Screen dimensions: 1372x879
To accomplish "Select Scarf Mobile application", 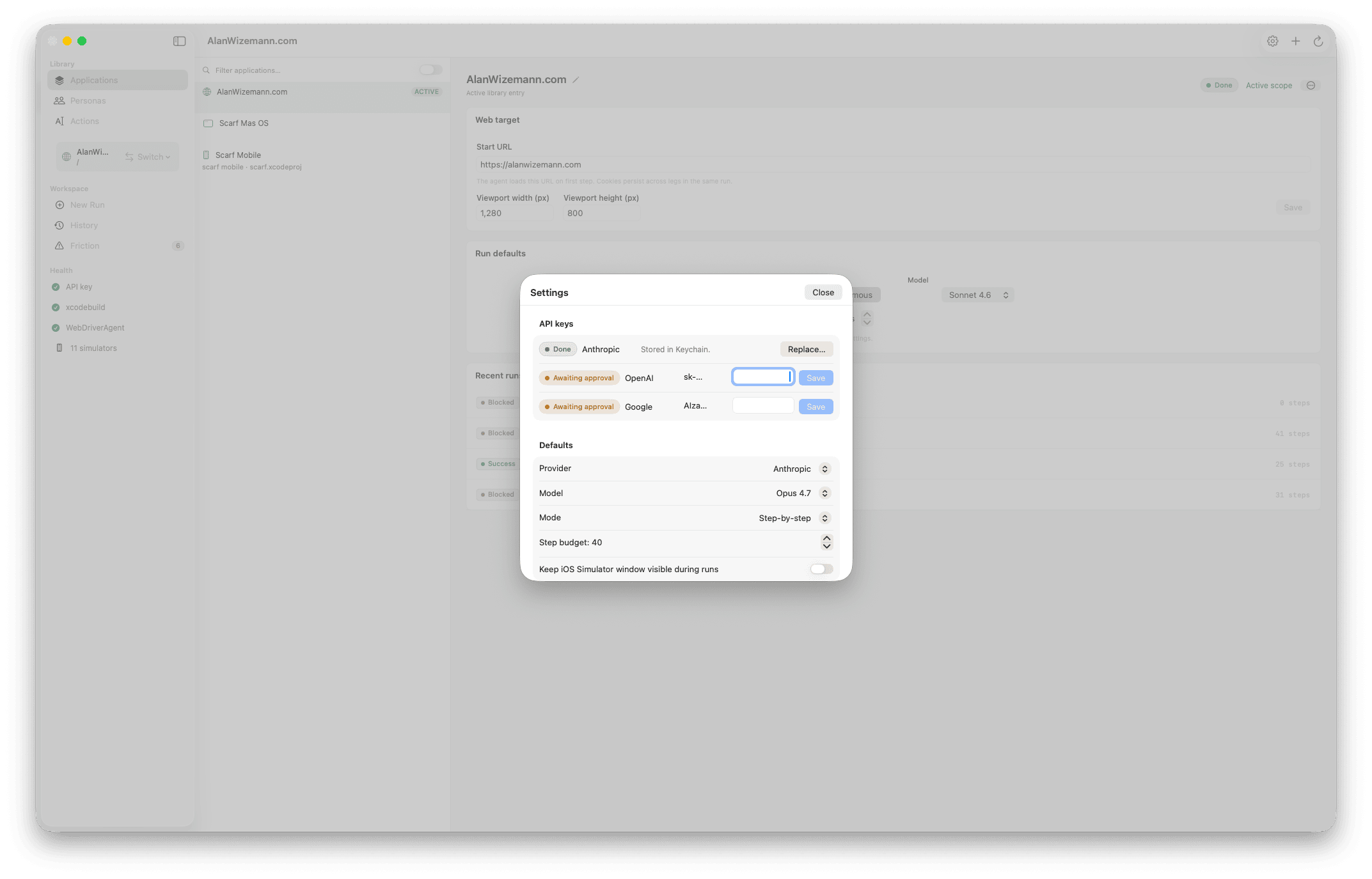I will pos(322,160).
